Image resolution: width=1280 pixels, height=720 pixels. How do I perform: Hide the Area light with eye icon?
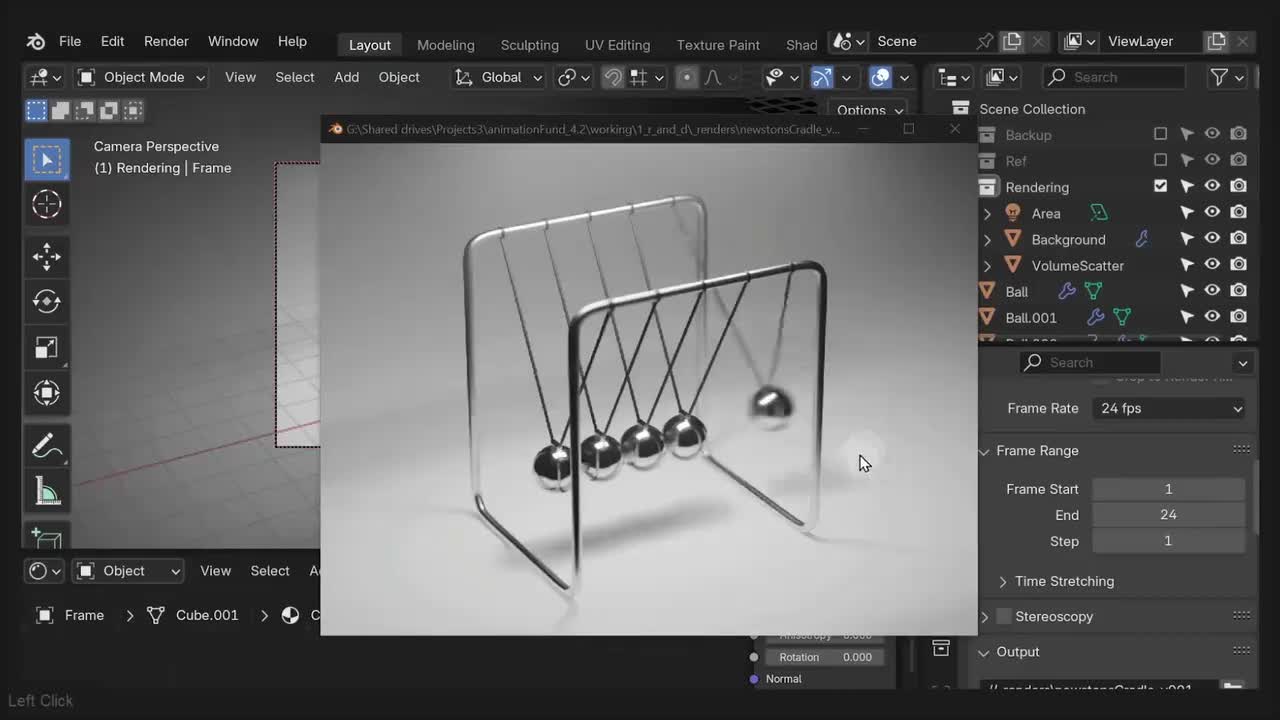click(1212, 213)
